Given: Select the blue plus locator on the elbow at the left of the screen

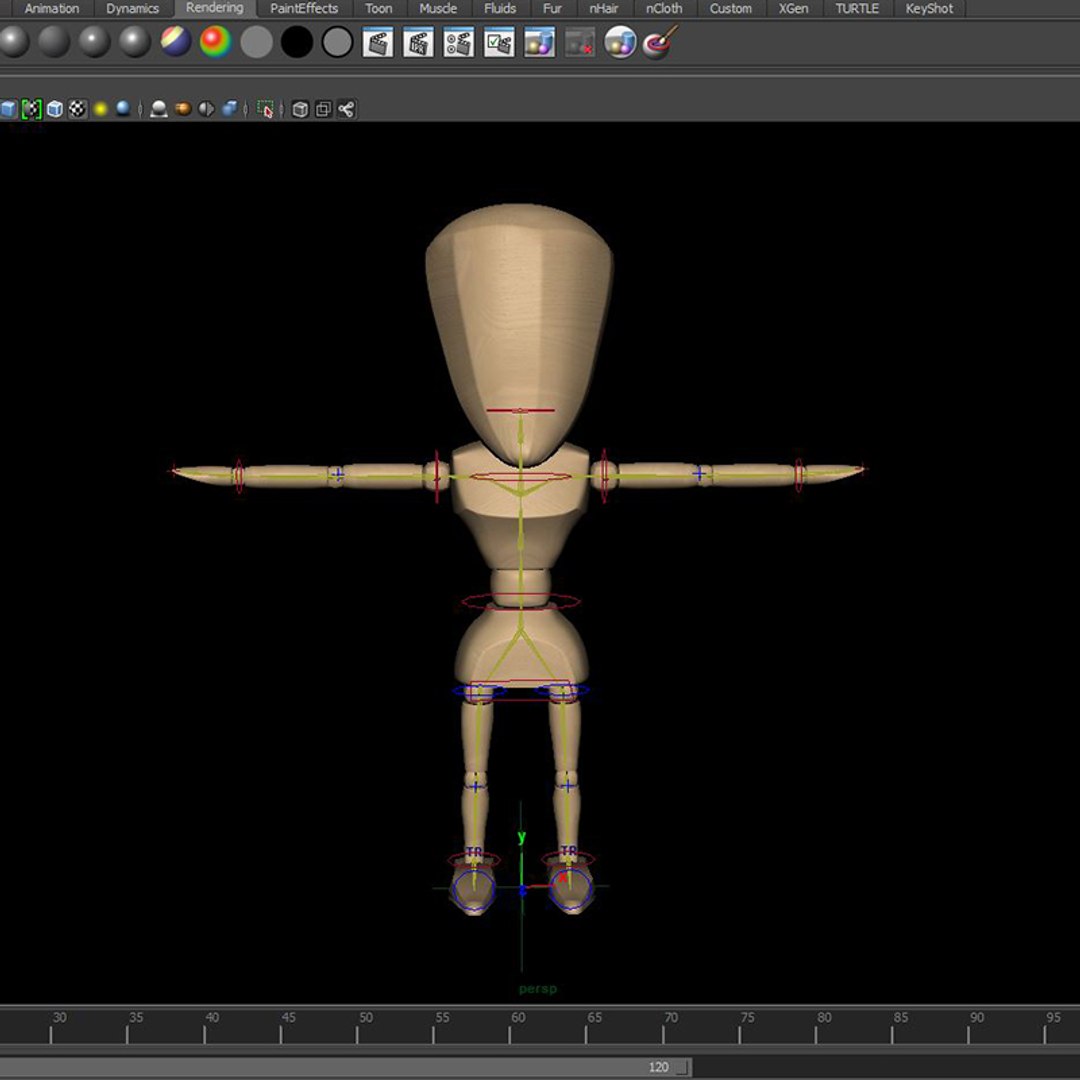Looking at the screenshot, I should (x=338, y=474).
